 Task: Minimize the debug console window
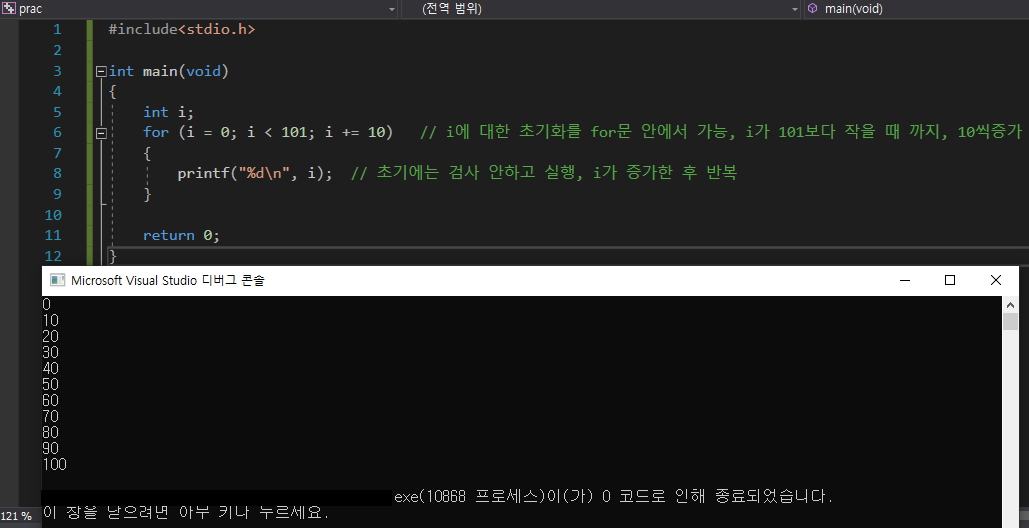pos(905,281)
